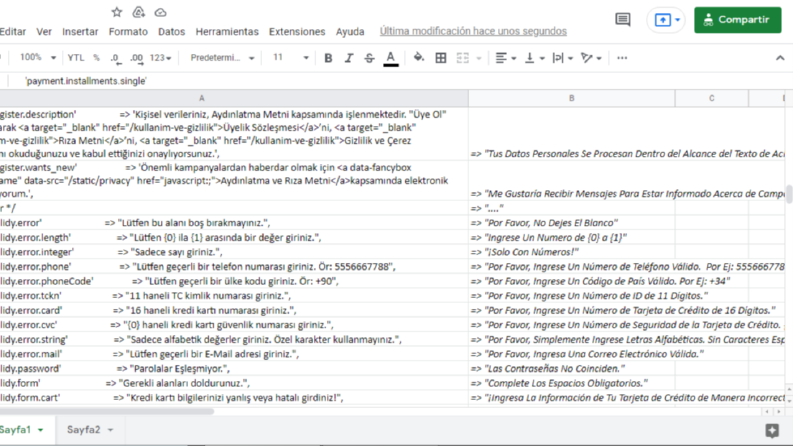
Task: Open the Ayuda menu
Action: 350,31
